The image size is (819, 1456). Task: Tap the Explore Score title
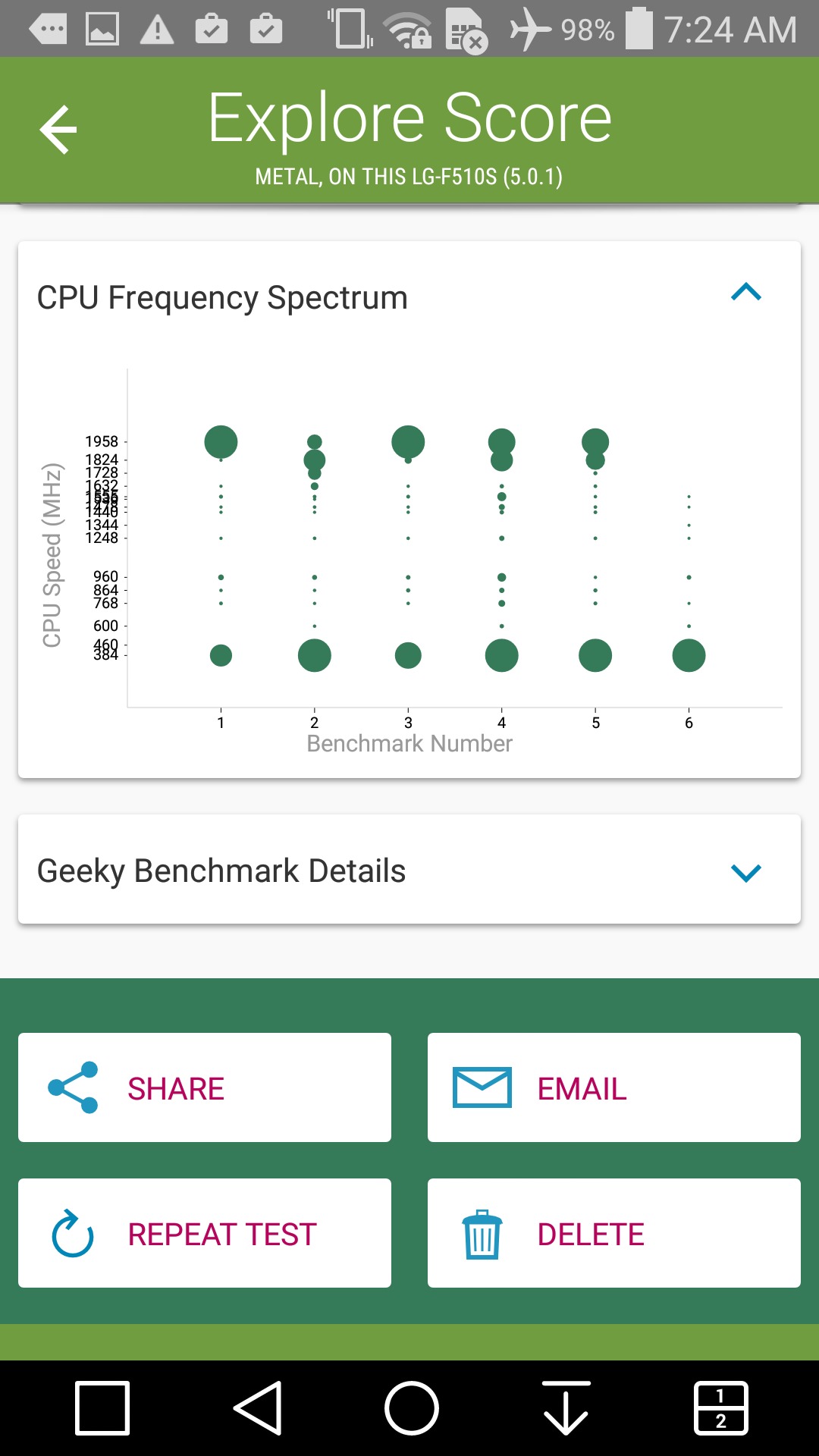tap(409, 118)
